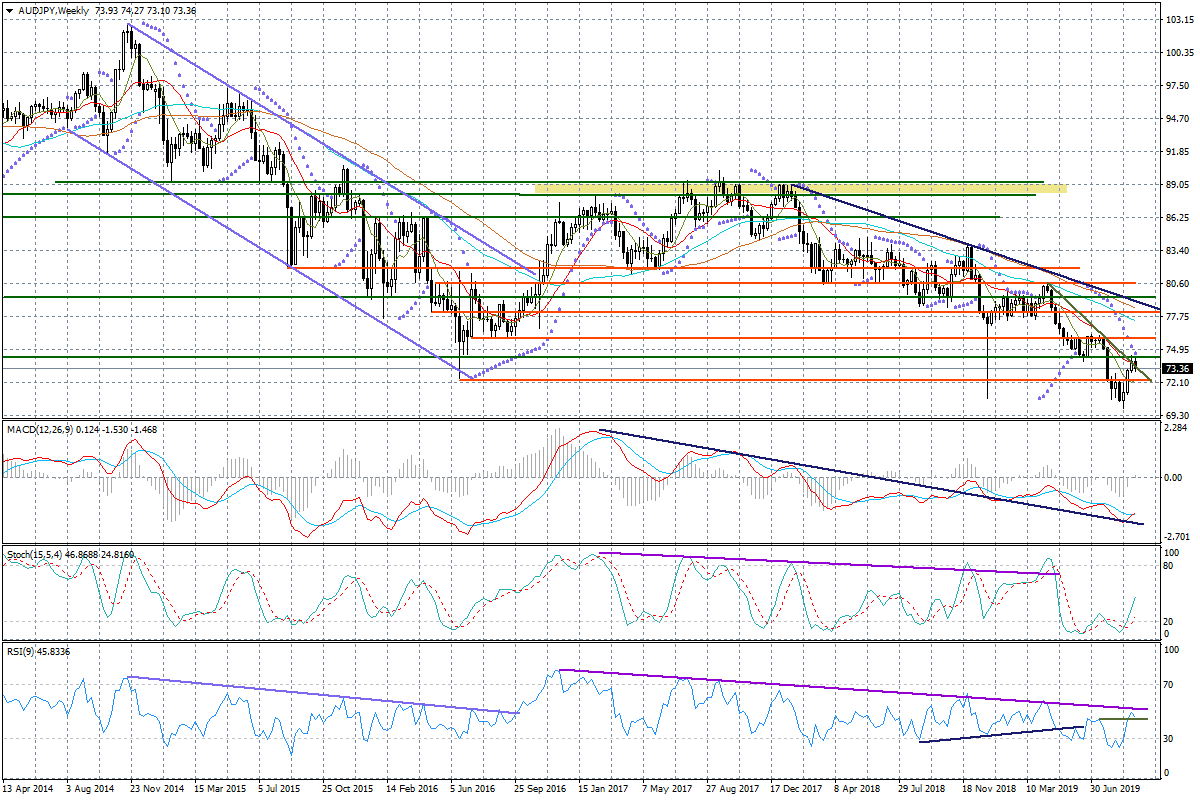Click the 103.15 price axis label
This screenshot has width=1200, height=800.
pos(1180,20)
